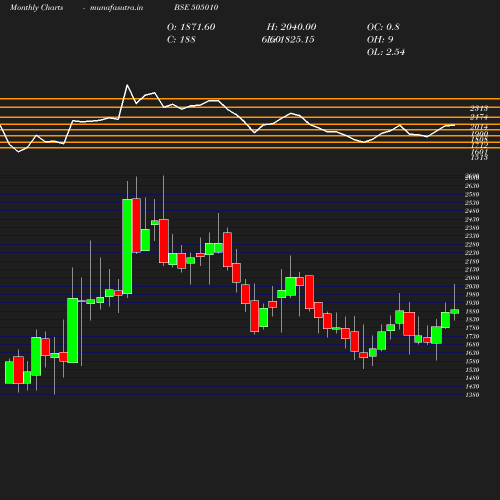The image size is (500, 500).
Task: Click the 2430 price axis label
Action: pyautogui.click(x=472, y=219)
